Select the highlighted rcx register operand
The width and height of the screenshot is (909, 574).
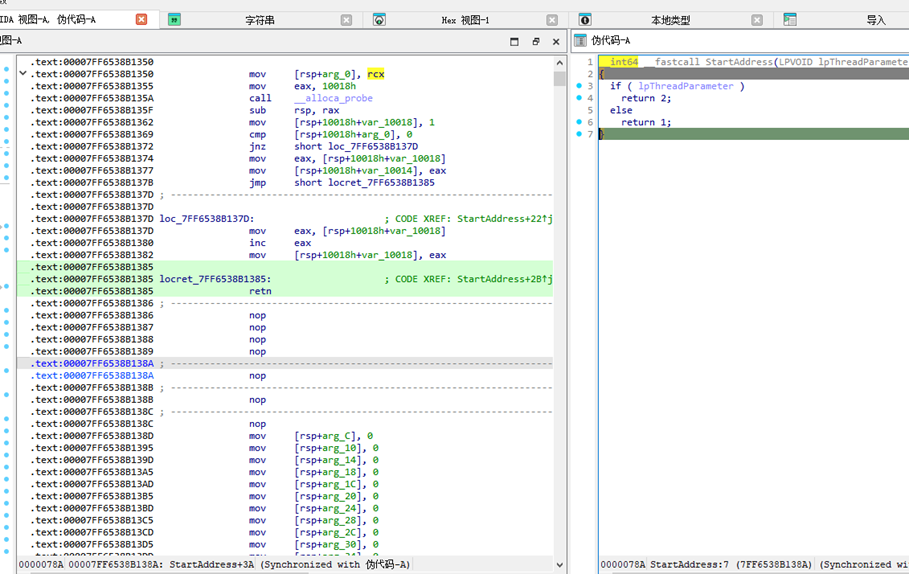(376, 74)
